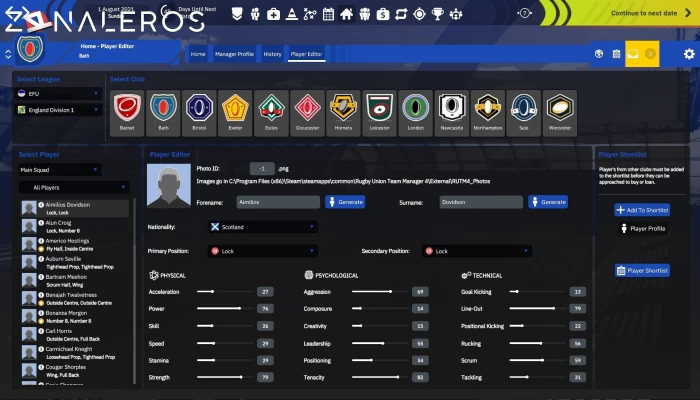Open the help question mark icon
700x400 pixels.
(525, 13)
